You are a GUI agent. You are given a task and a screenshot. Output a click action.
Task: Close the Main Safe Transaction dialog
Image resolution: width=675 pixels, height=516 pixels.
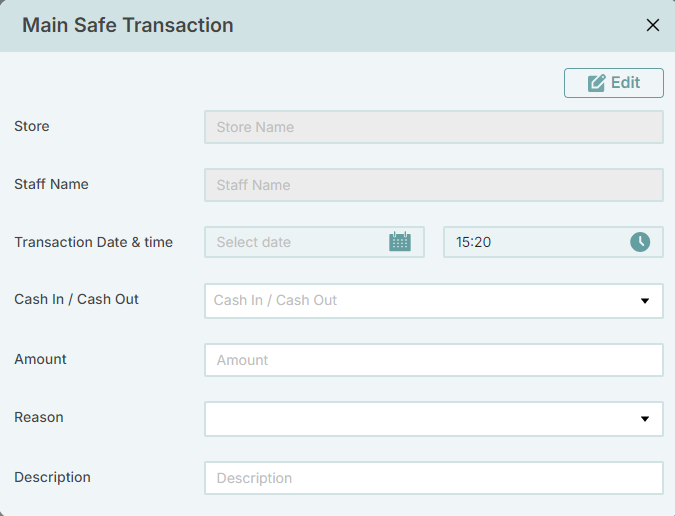pos(653,25)
